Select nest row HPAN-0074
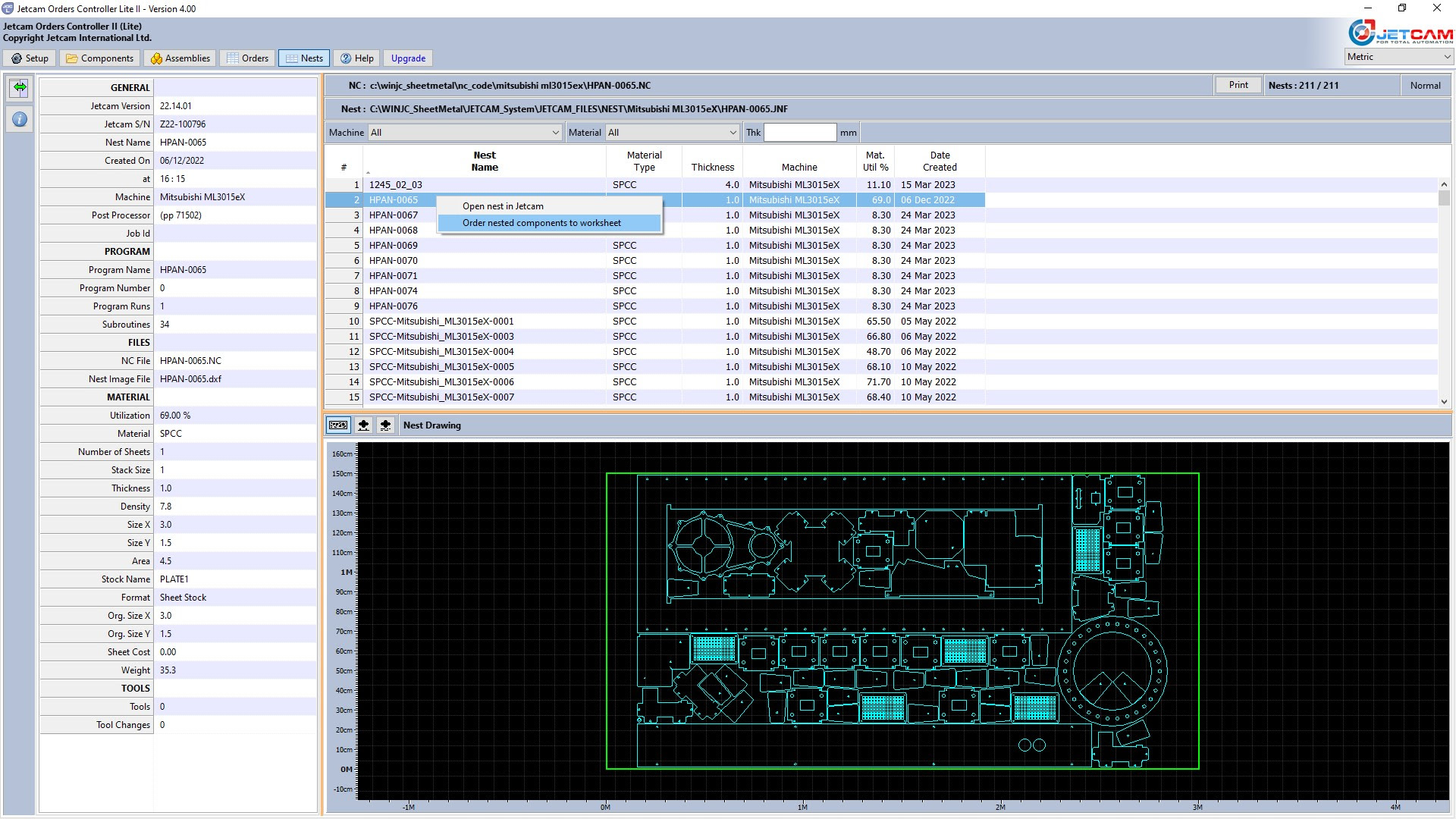Image resolution: width=1456 pixels, height=819 pixels. click(655, 291)
